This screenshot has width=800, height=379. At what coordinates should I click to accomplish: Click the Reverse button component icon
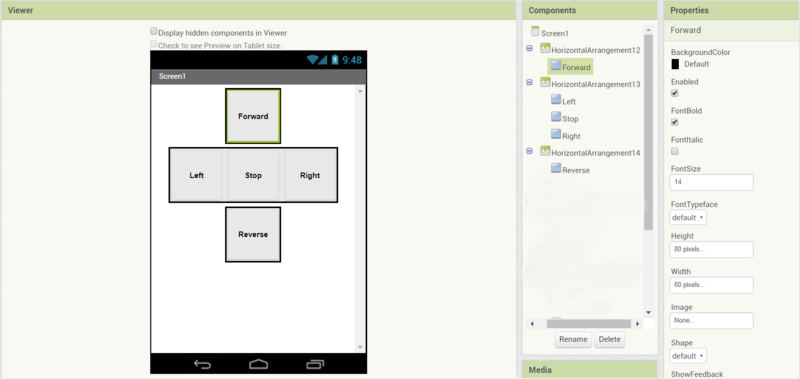(556, 168)
